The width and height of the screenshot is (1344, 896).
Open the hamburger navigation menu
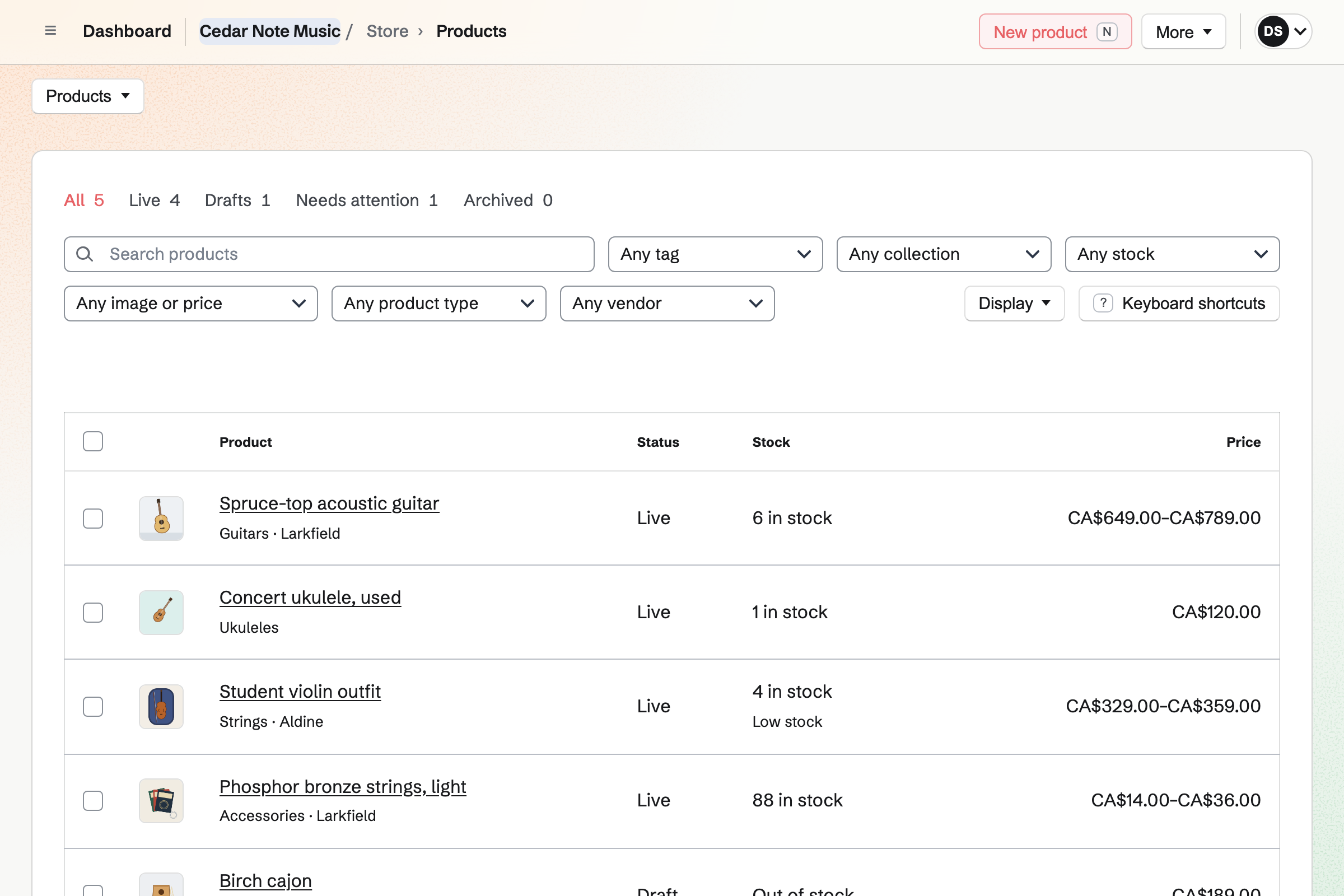pyautogui.click(x=50, y=31)
